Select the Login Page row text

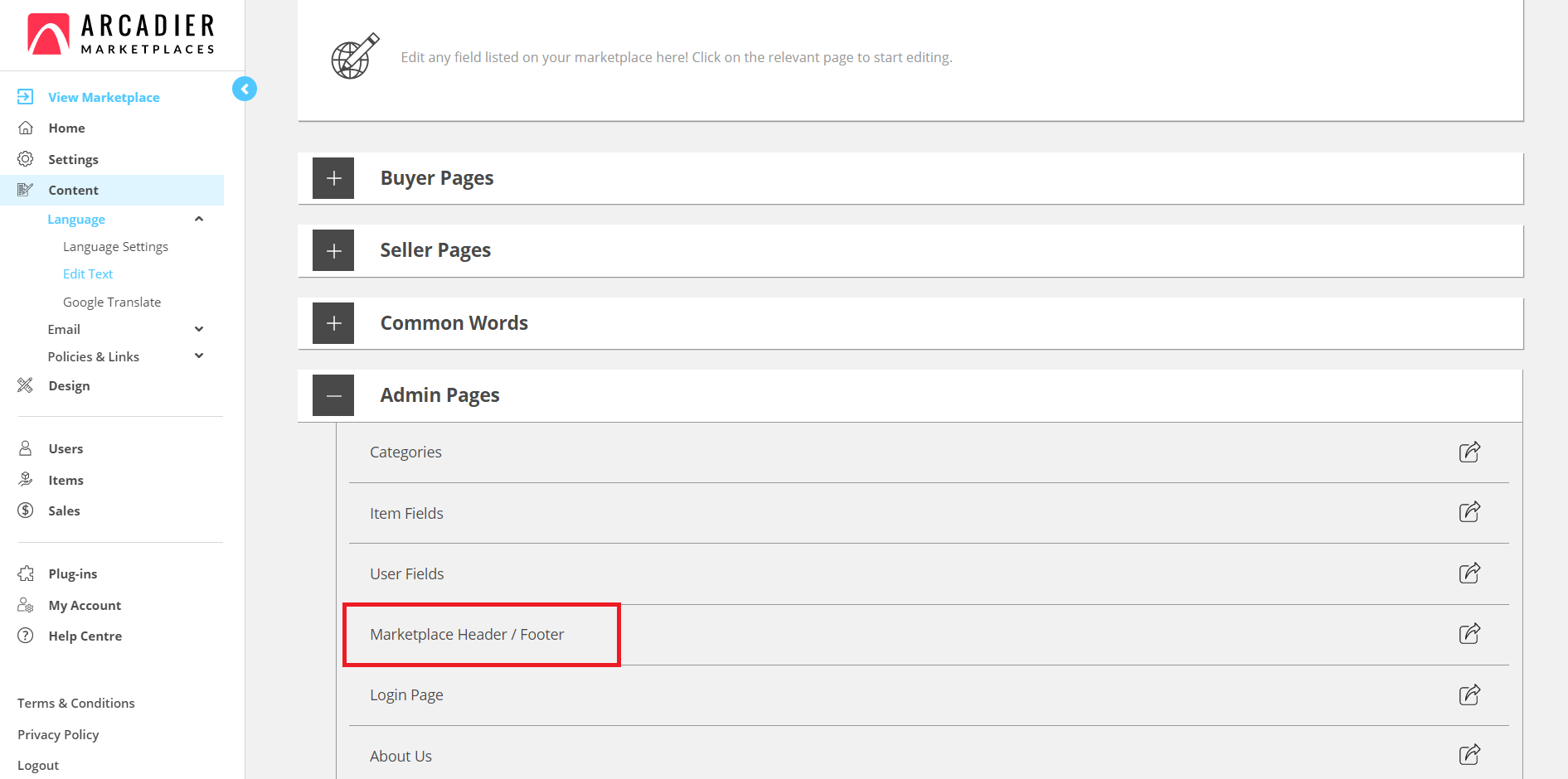coord(406,695)
